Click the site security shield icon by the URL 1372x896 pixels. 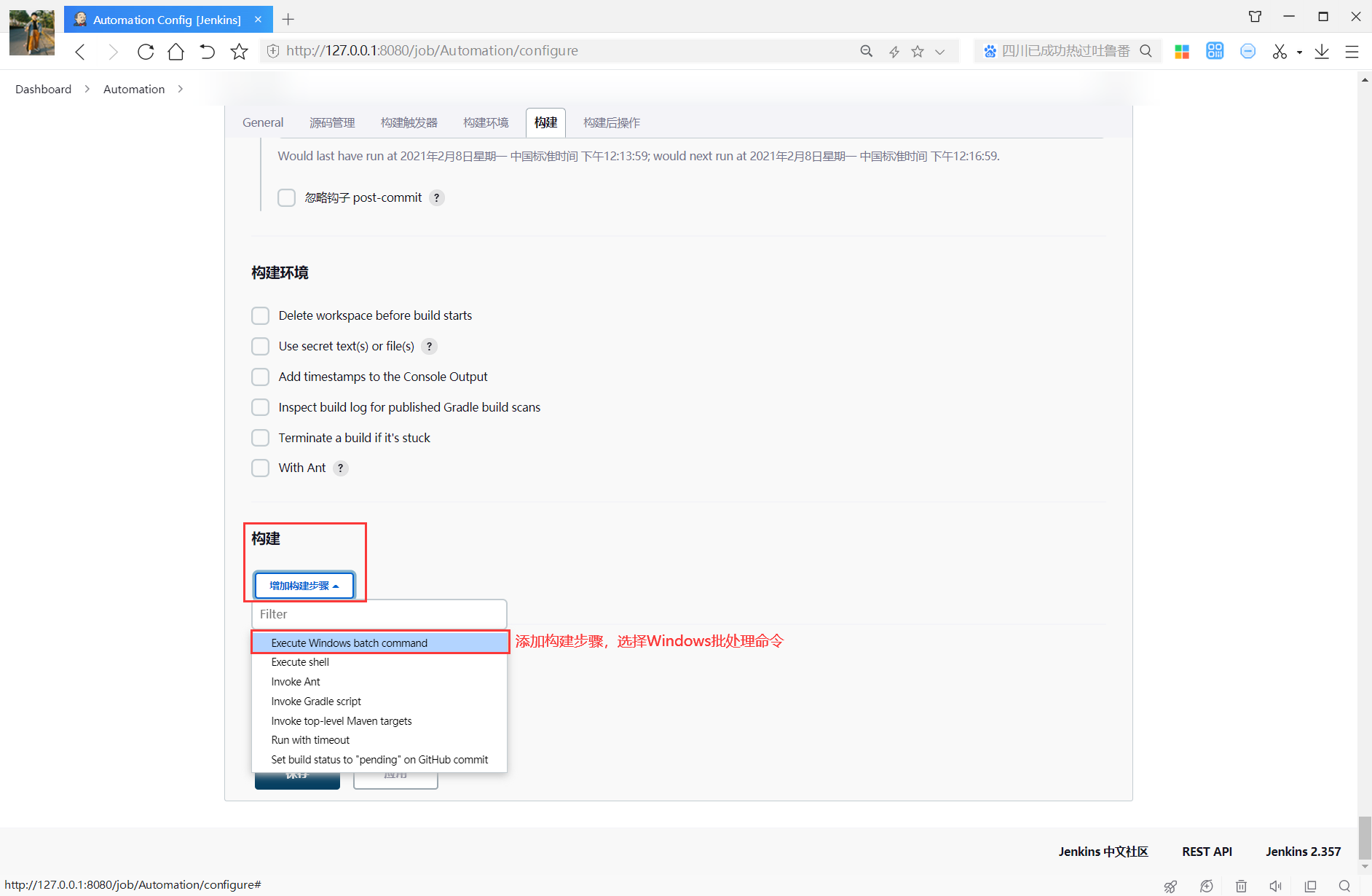(x=273, y=51)
